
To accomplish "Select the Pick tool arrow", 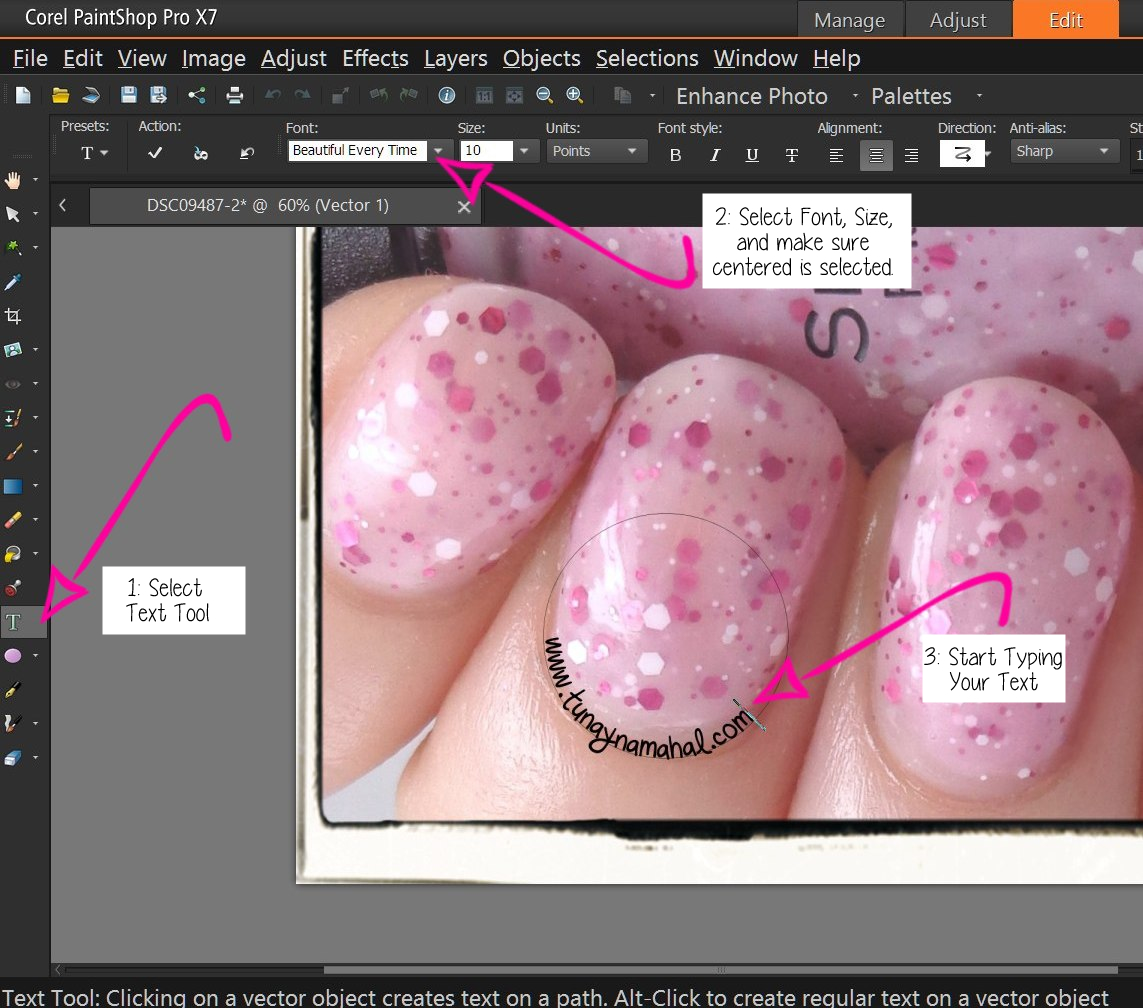I will pyautogui.click(x=14, y=214).
